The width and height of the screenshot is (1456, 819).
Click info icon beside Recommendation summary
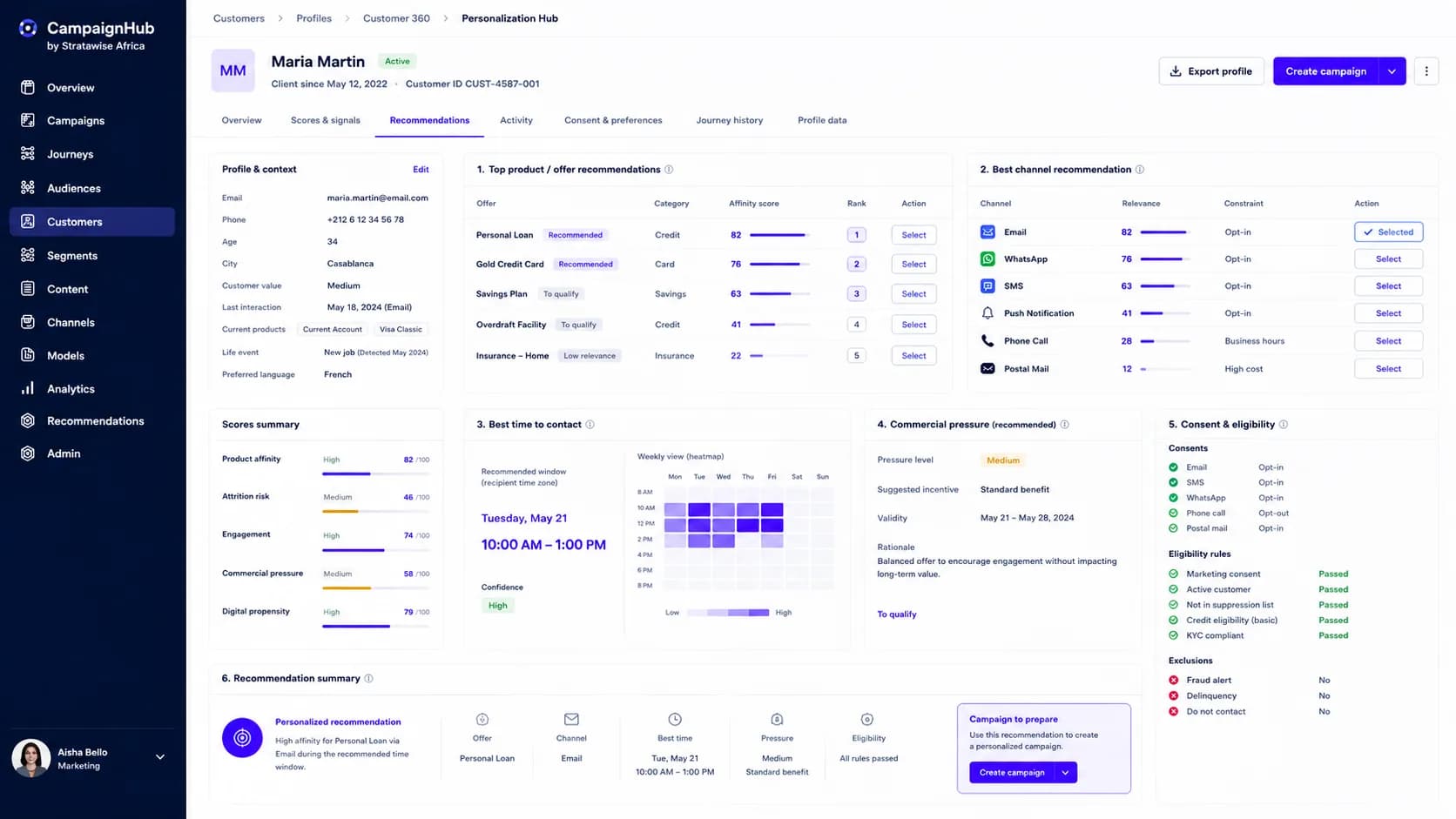(368, 679)
